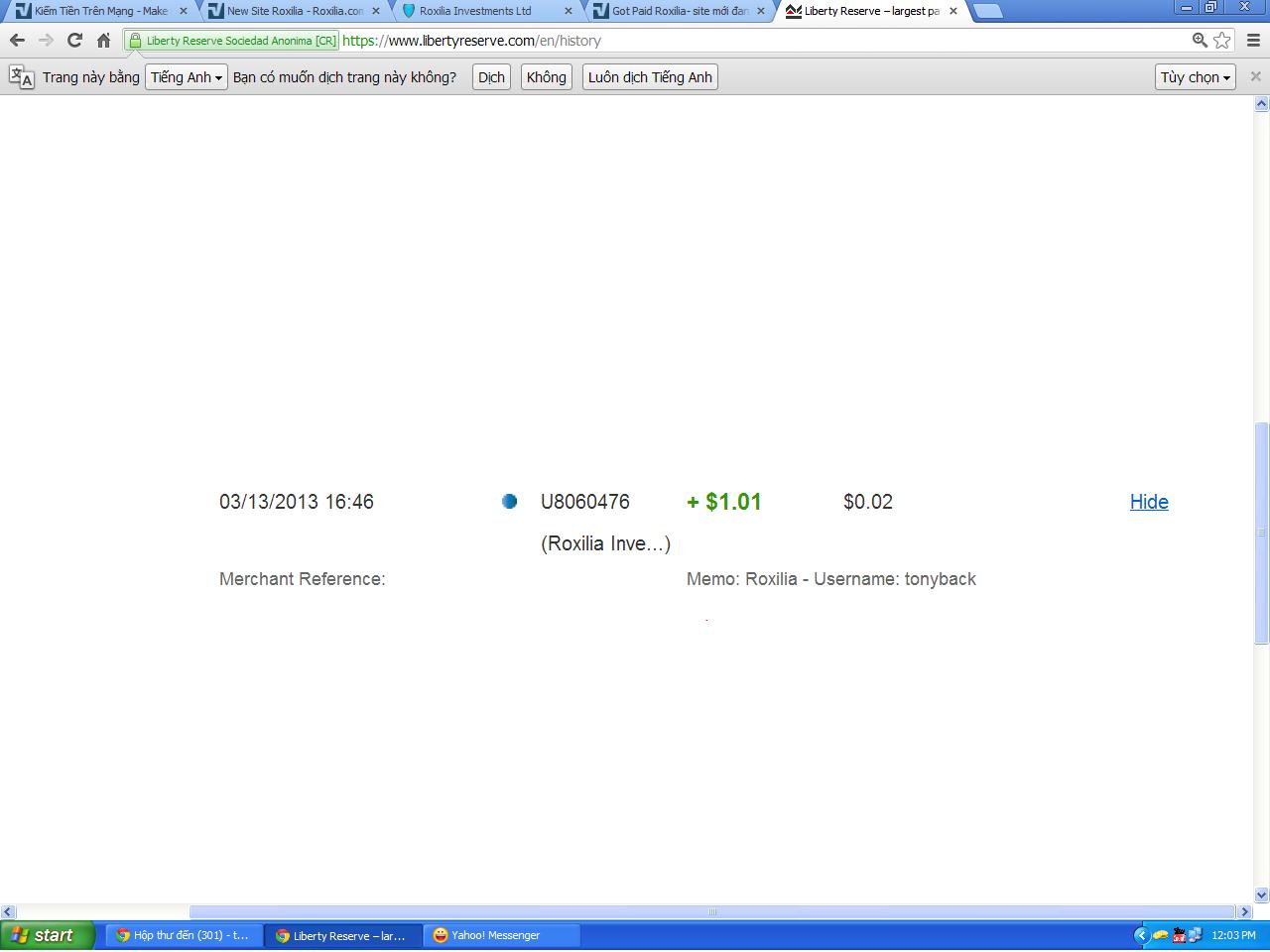The image size is (1270, 952).
Task: Show the SSL certificate for Liberty Reserve
Action: point(233,41)
